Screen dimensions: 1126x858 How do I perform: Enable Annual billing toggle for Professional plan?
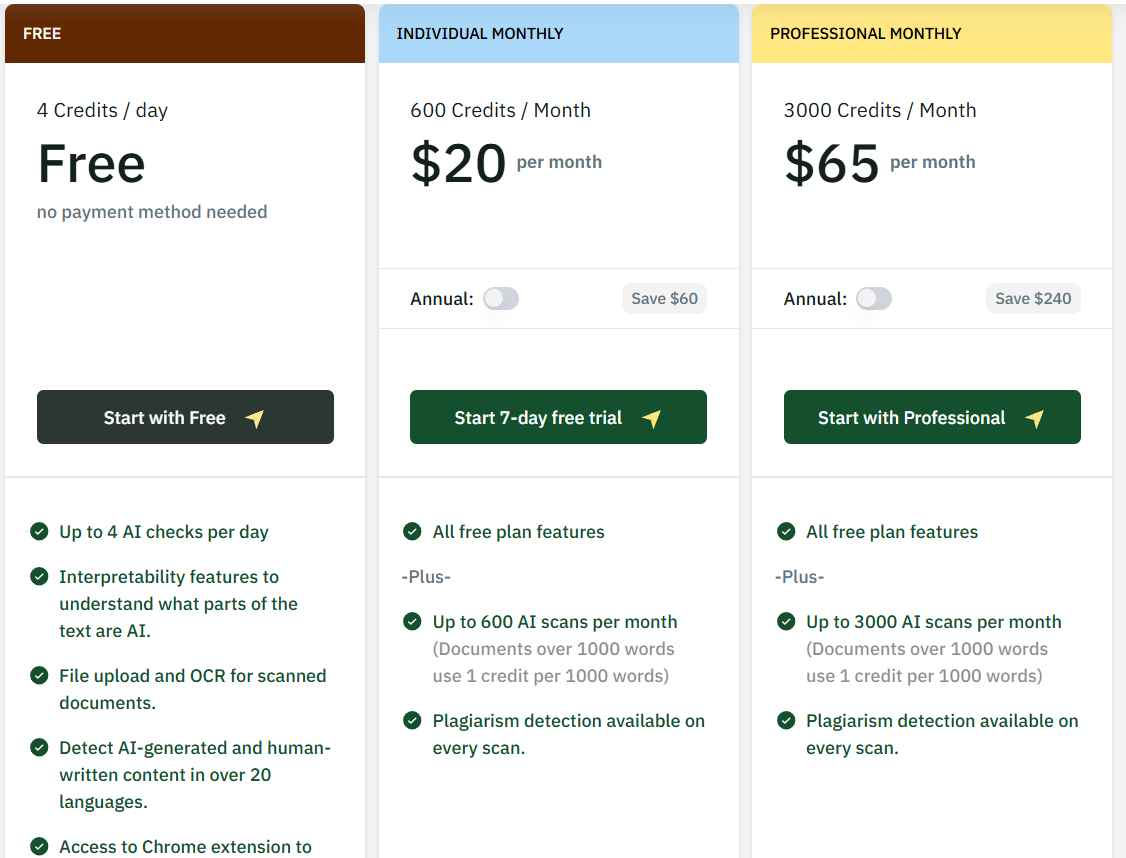click(874, 299)
